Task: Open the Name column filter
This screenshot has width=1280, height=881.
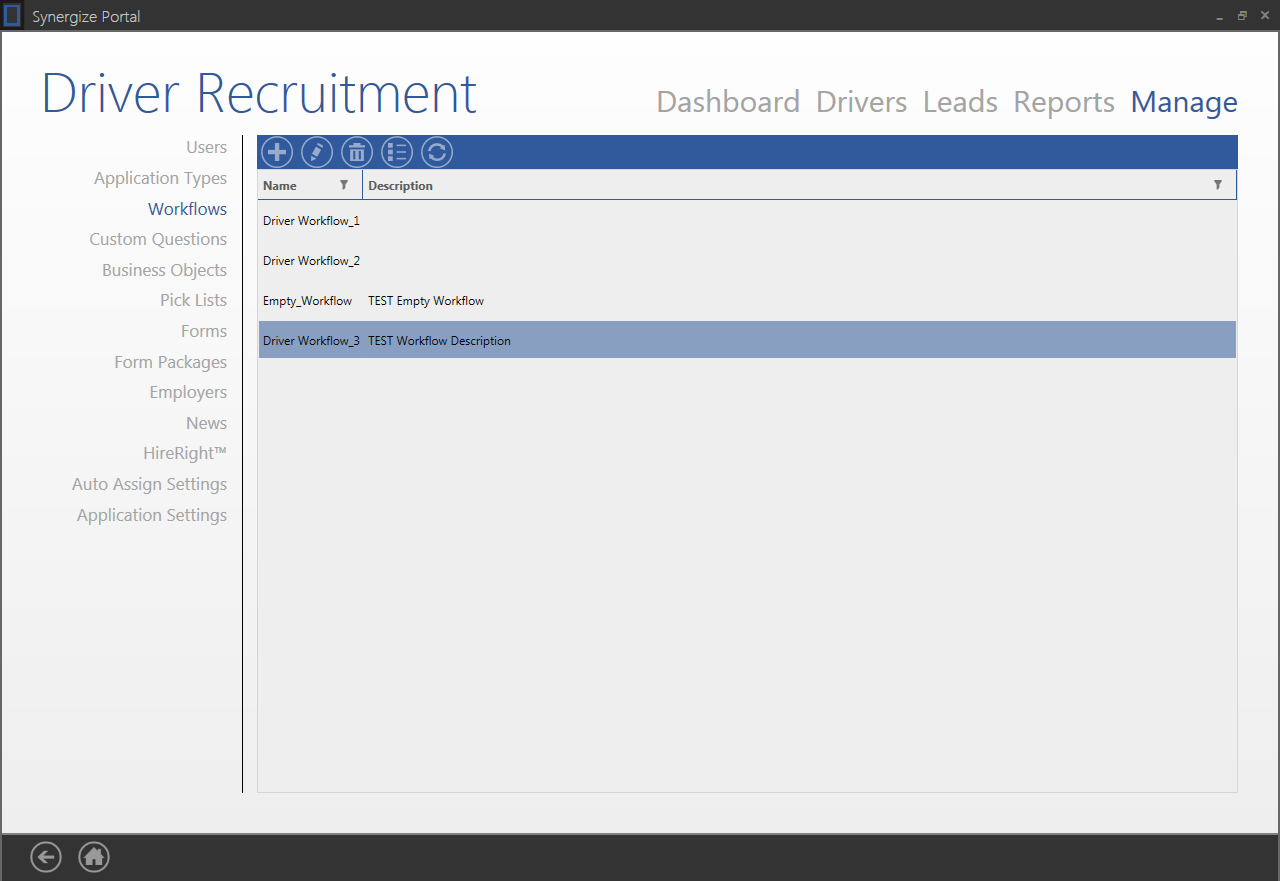Action: coord(344,185)
